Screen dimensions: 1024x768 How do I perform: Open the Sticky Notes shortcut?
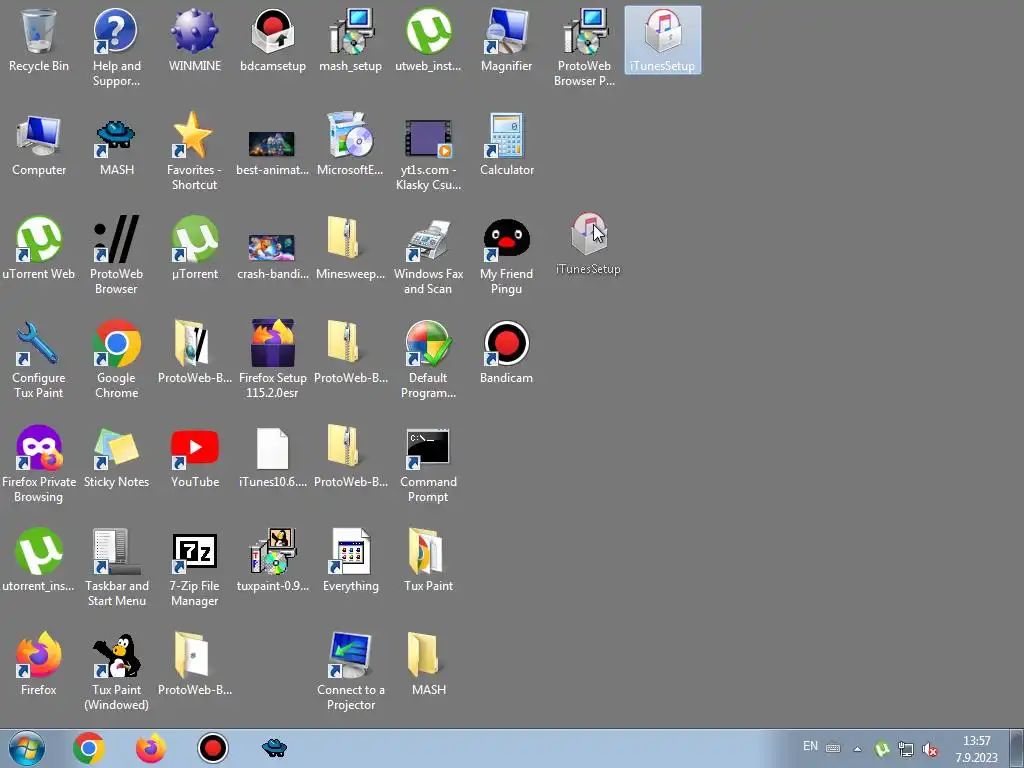116,457
